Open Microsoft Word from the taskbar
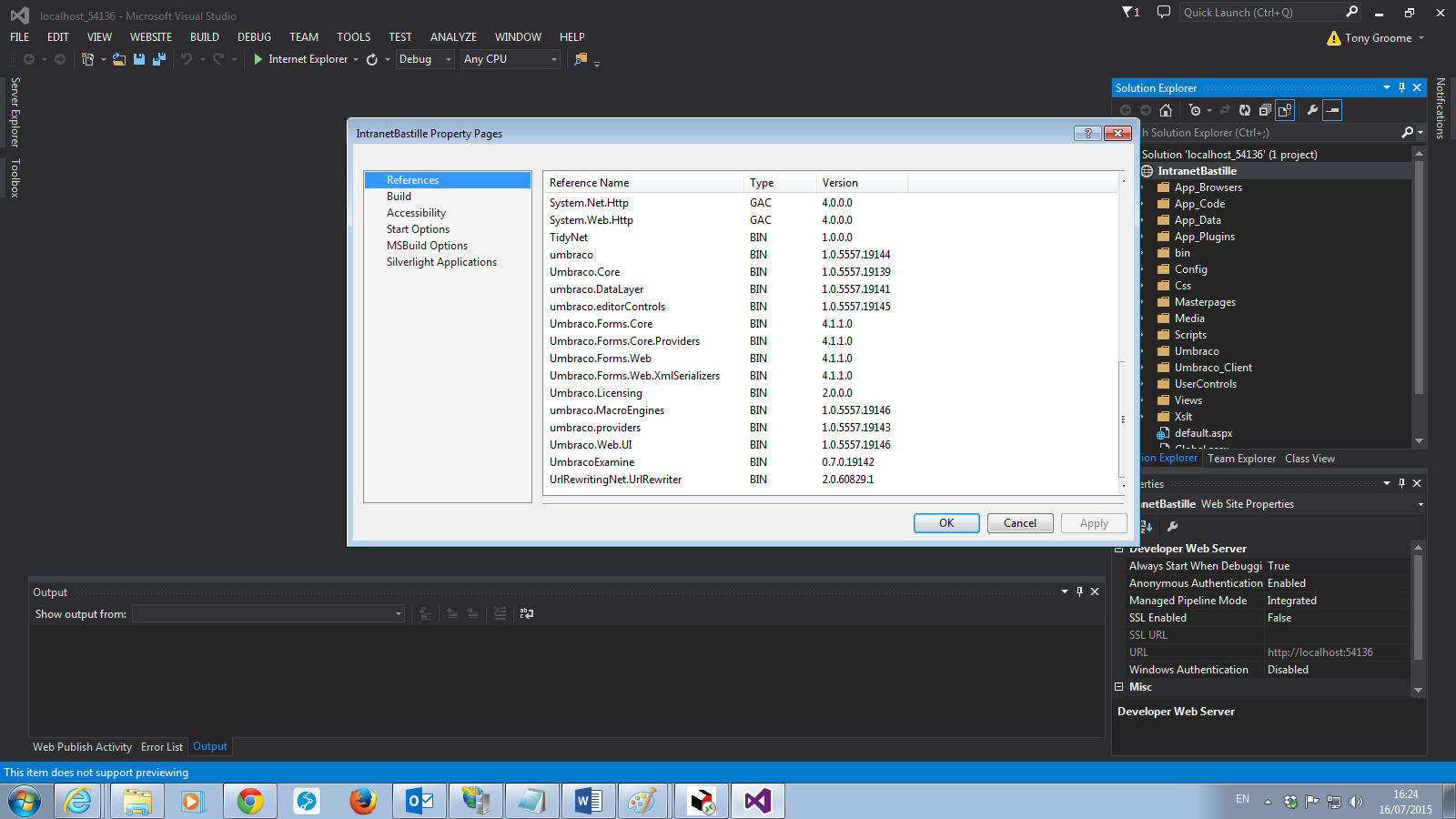The image size is (1456, 819). tap(589, 801)
